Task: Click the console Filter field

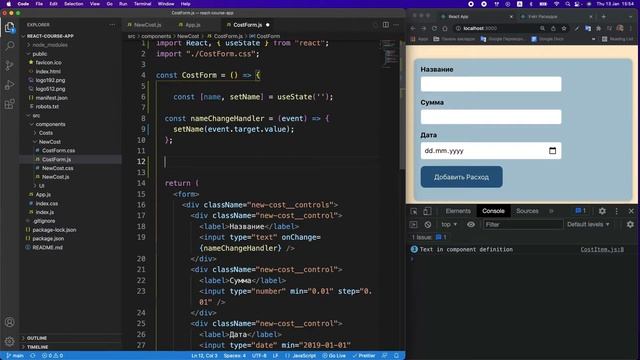Action: point(522,224)
